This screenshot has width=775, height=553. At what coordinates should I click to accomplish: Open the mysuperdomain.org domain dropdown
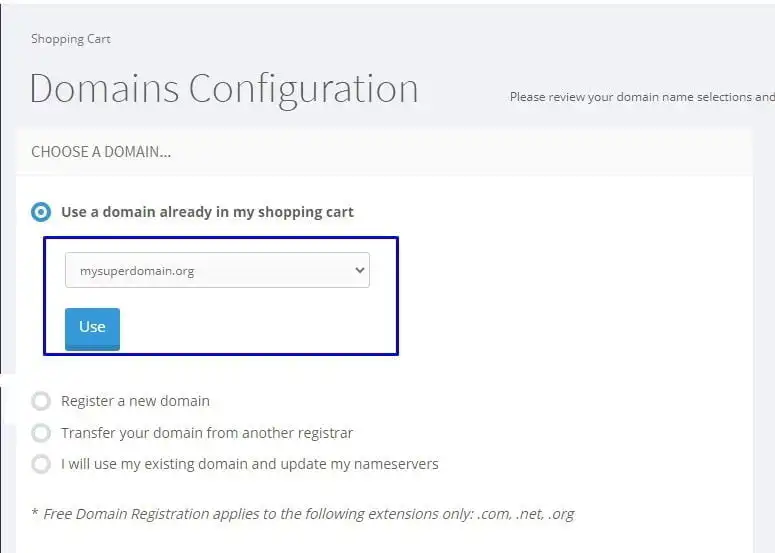click(x=217, y=270)
